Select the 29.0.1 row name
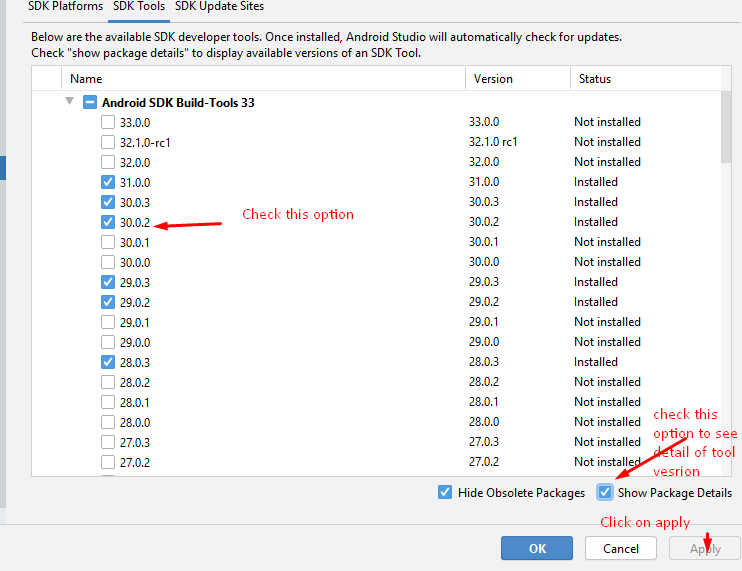742x571 pixels. 135,323
